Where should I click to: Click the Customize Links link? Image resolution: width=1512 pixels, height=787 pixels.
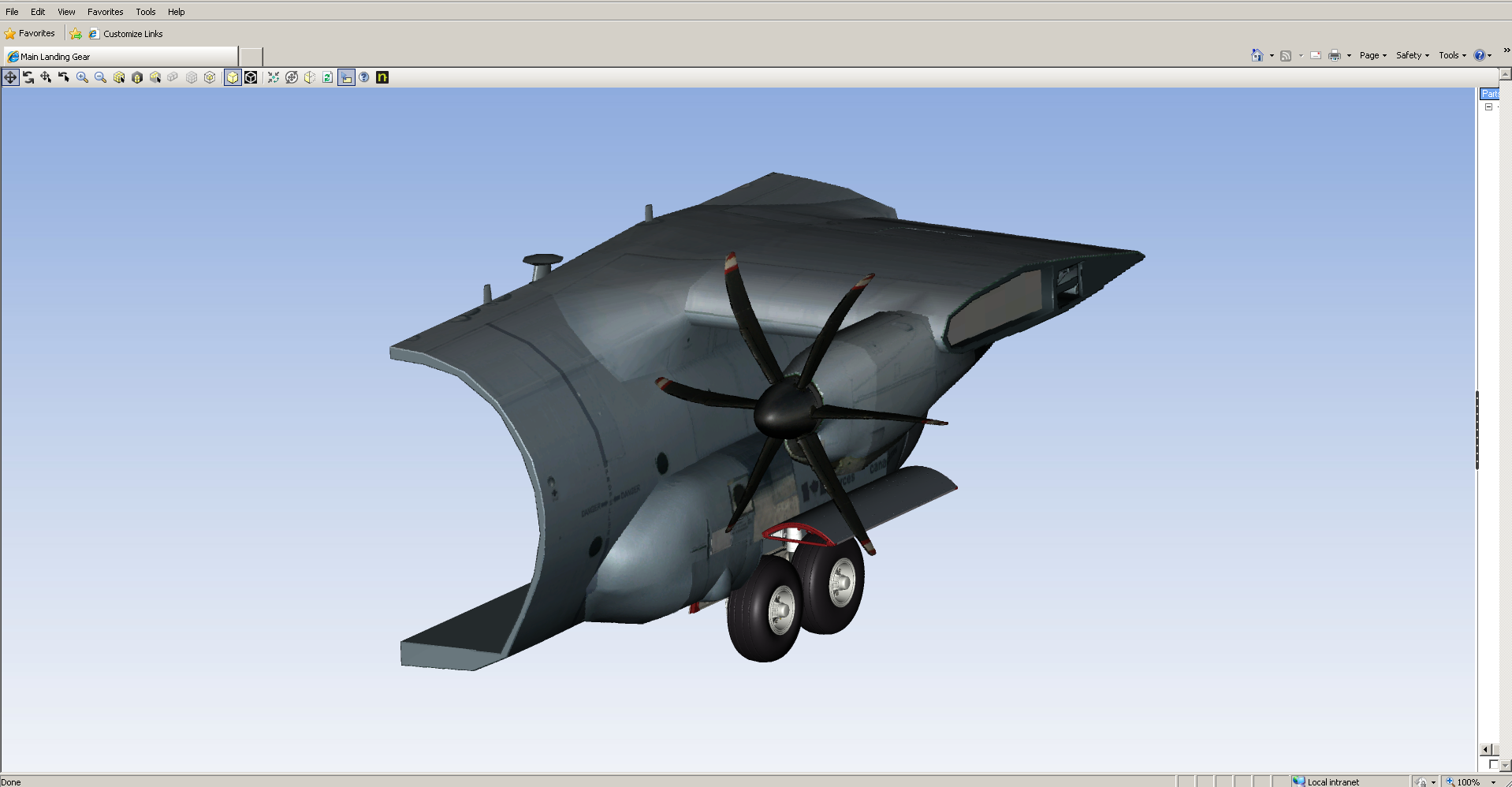132,34
